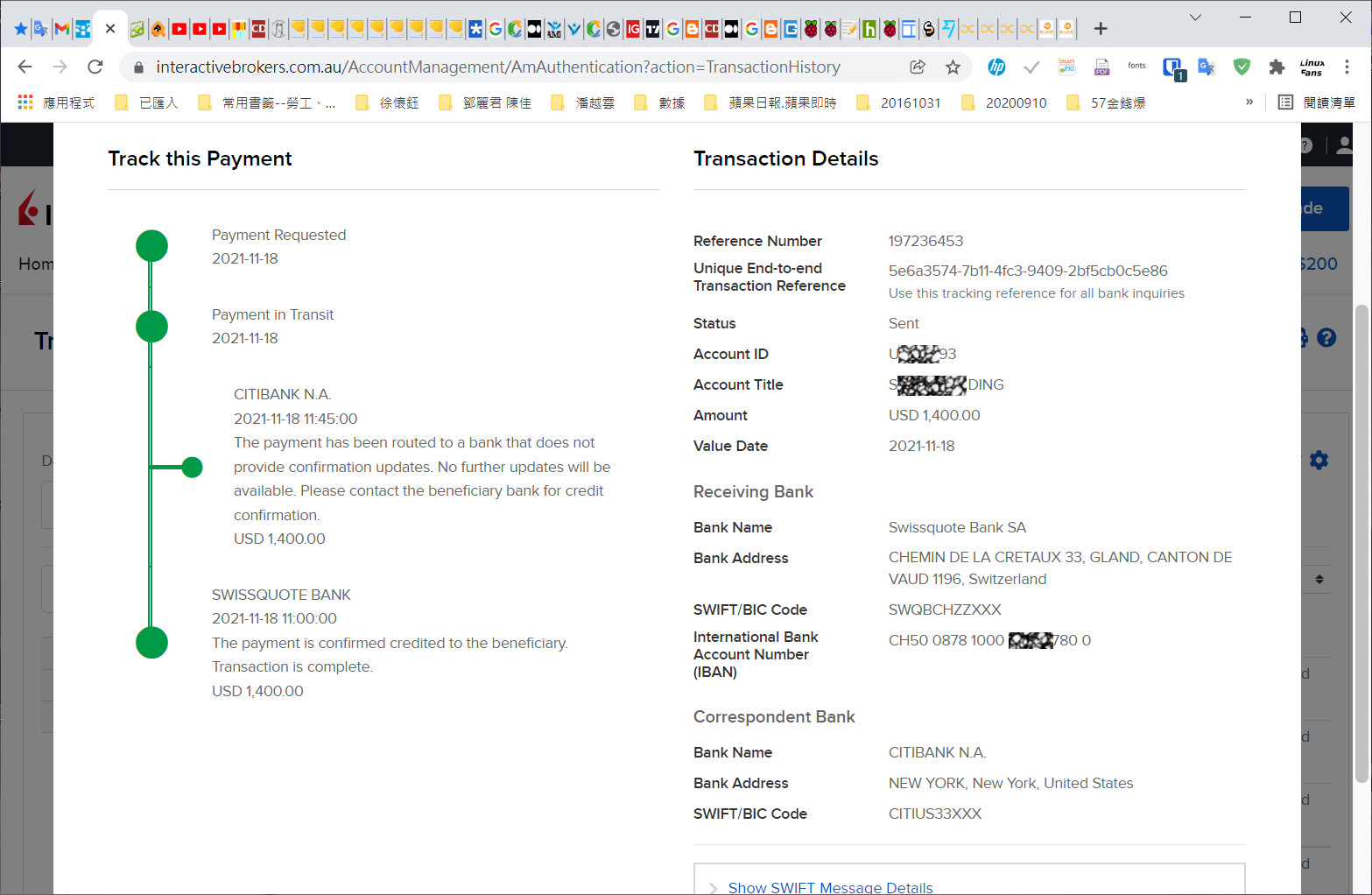Click the end-to-end reference 5e6a3574-7b11-4fc3-9409-2bf5cb0c5e86
Screen dimensions: 1372x895
click(x=1028, y=271)
